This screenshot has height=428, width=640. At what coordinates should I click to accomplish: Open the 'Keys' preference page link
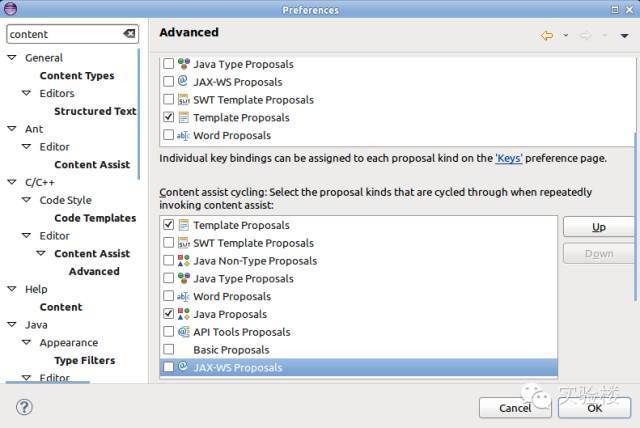coord(509,158)
